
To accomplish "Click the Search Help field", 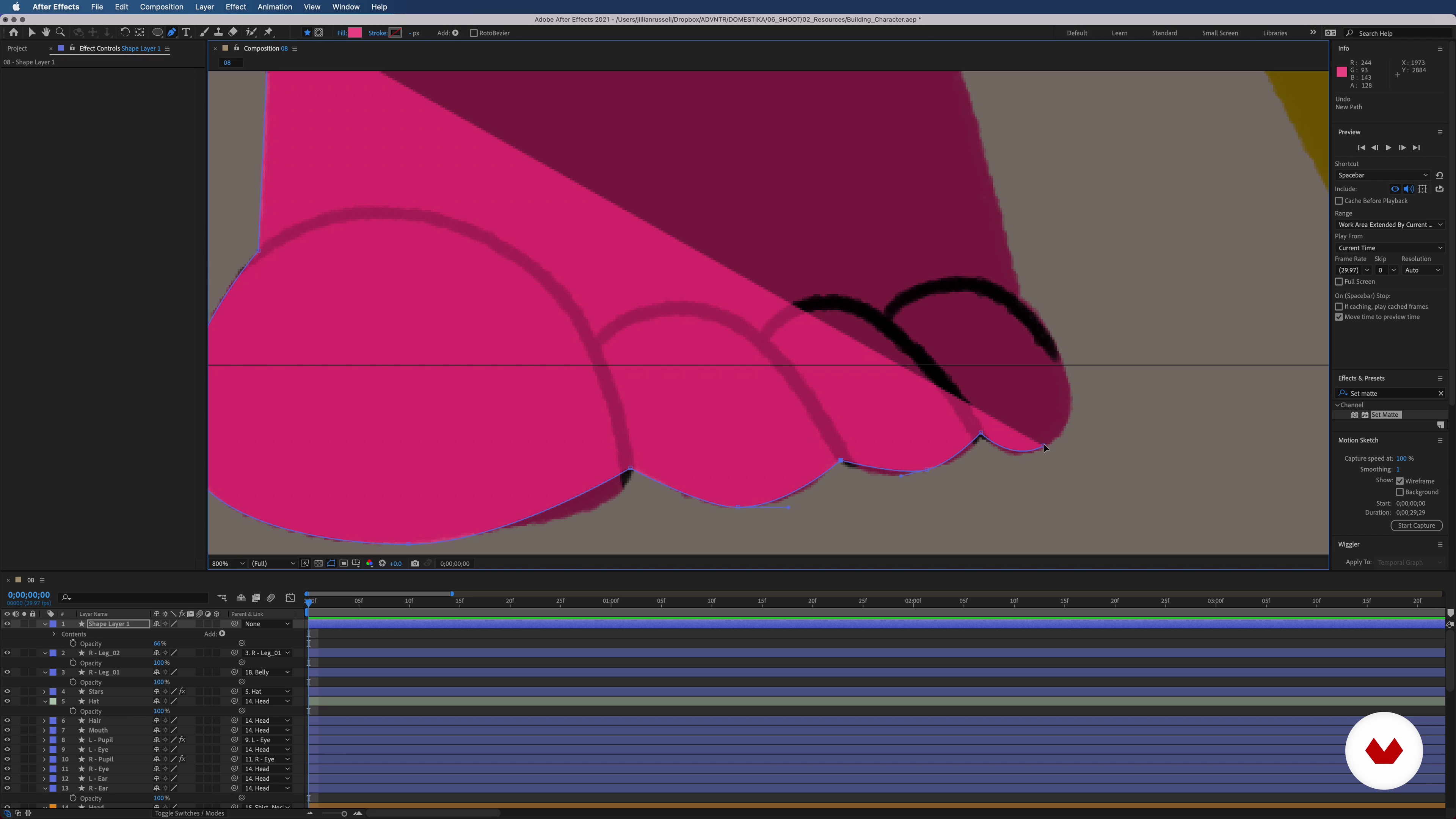I will coord(1396,33).
